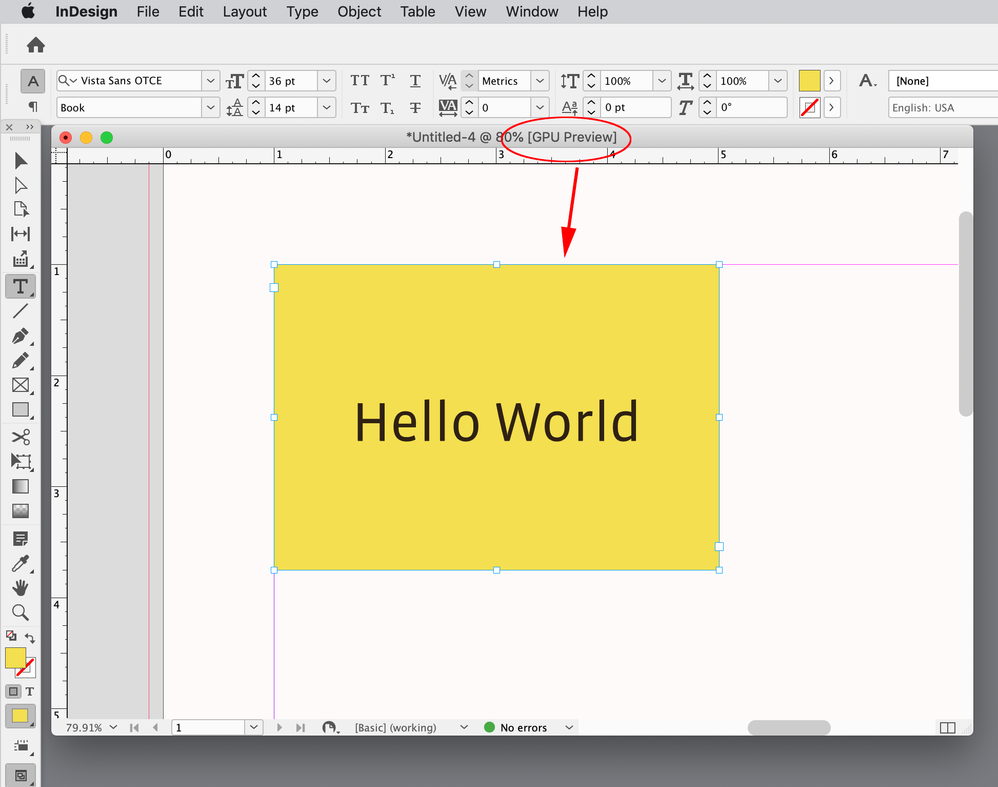The height and width of the screenshot is (787, 998).
Task: Select the Eyedropper tool
Action: [20, 562]
